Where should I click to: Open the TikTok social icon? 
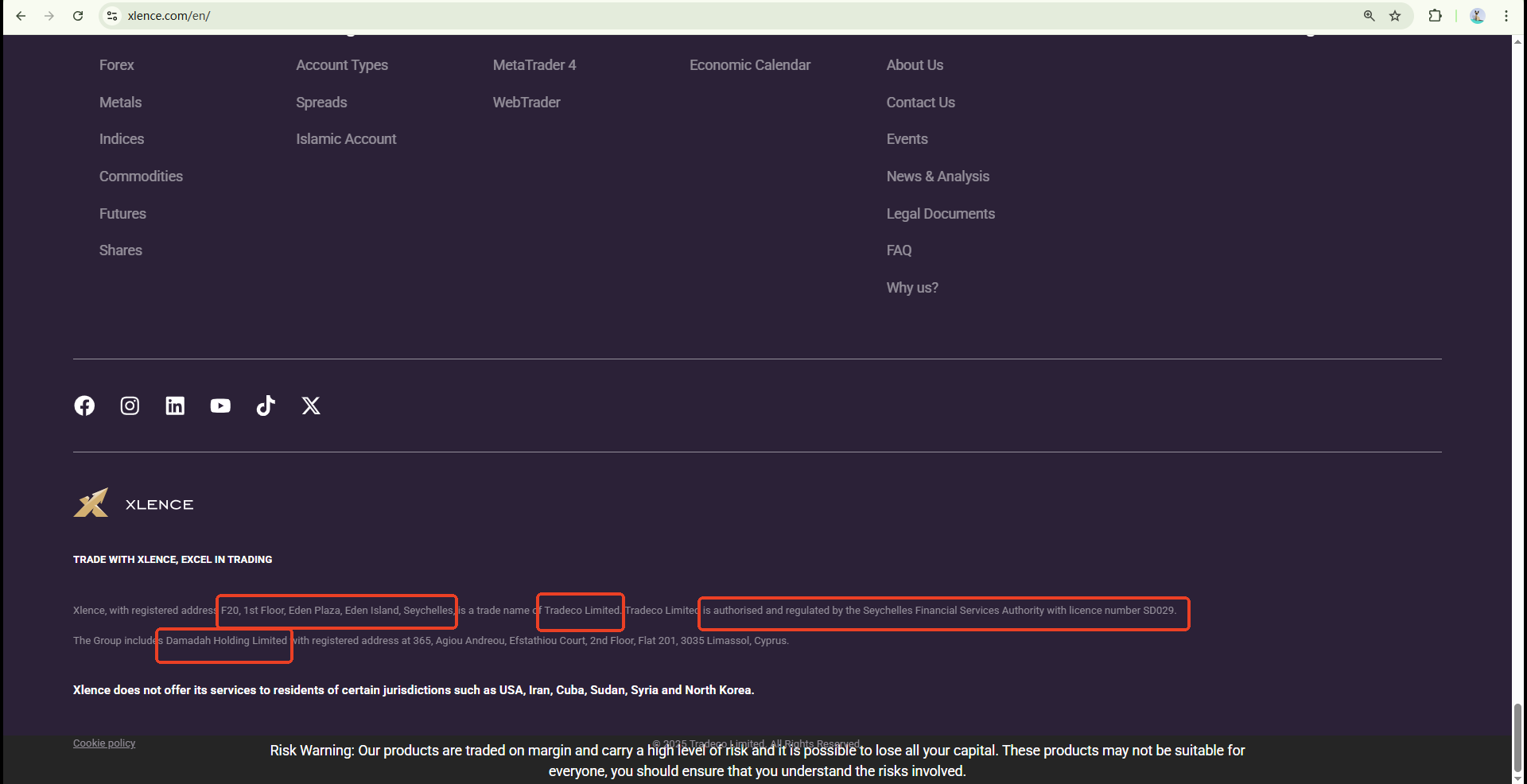coord(266,406)
